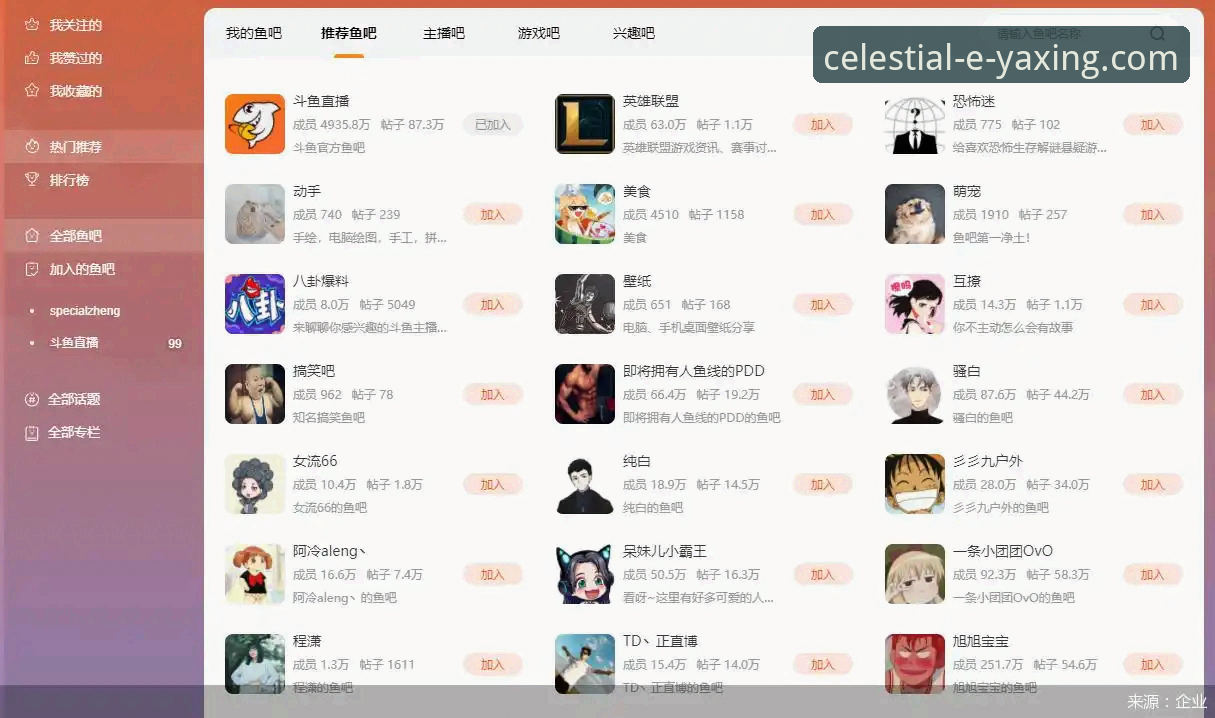The image size is (1215, 718).
Task: Open the 热门推荐 flame icon in sidebar
Action: (31, 147)
